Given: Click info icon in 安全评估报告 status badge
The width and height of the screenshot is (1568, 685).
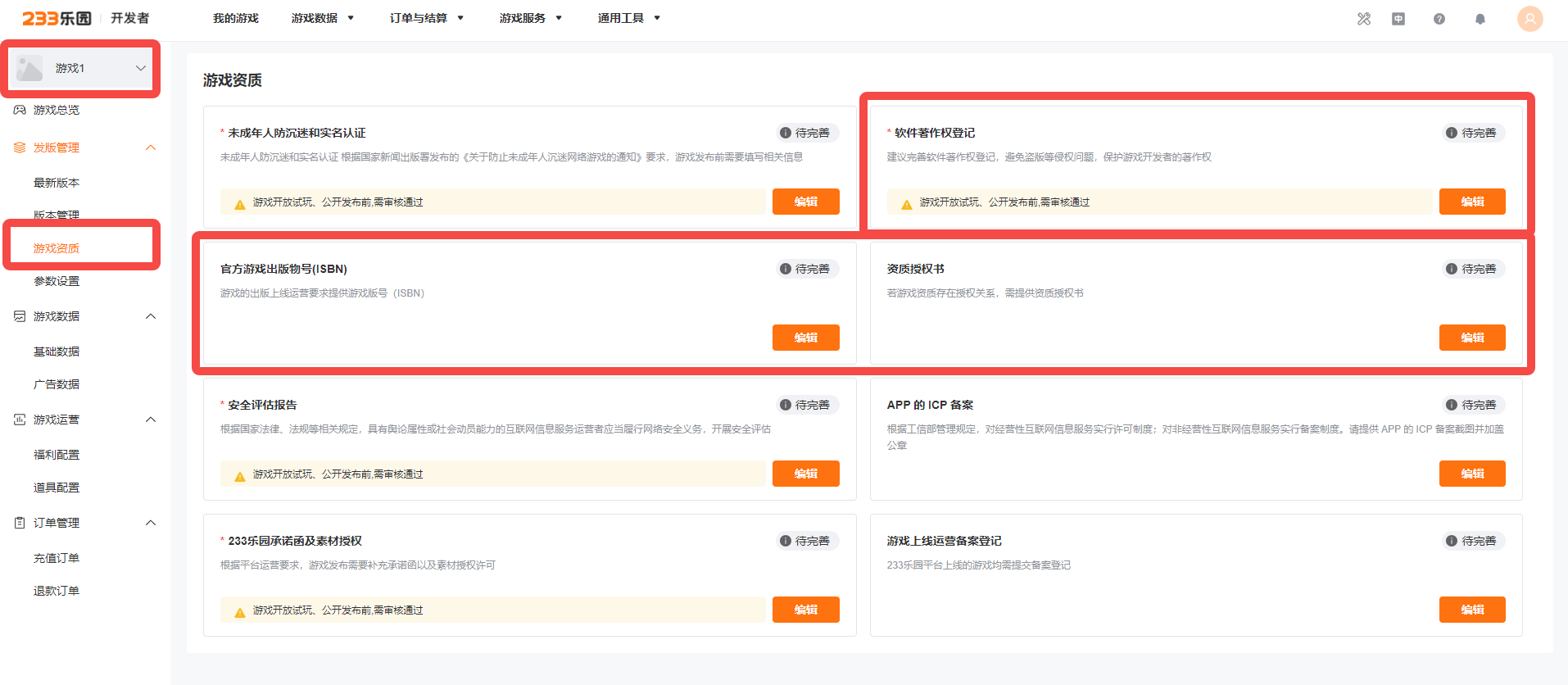Looking at the screenshot, I should pos(786,405).
